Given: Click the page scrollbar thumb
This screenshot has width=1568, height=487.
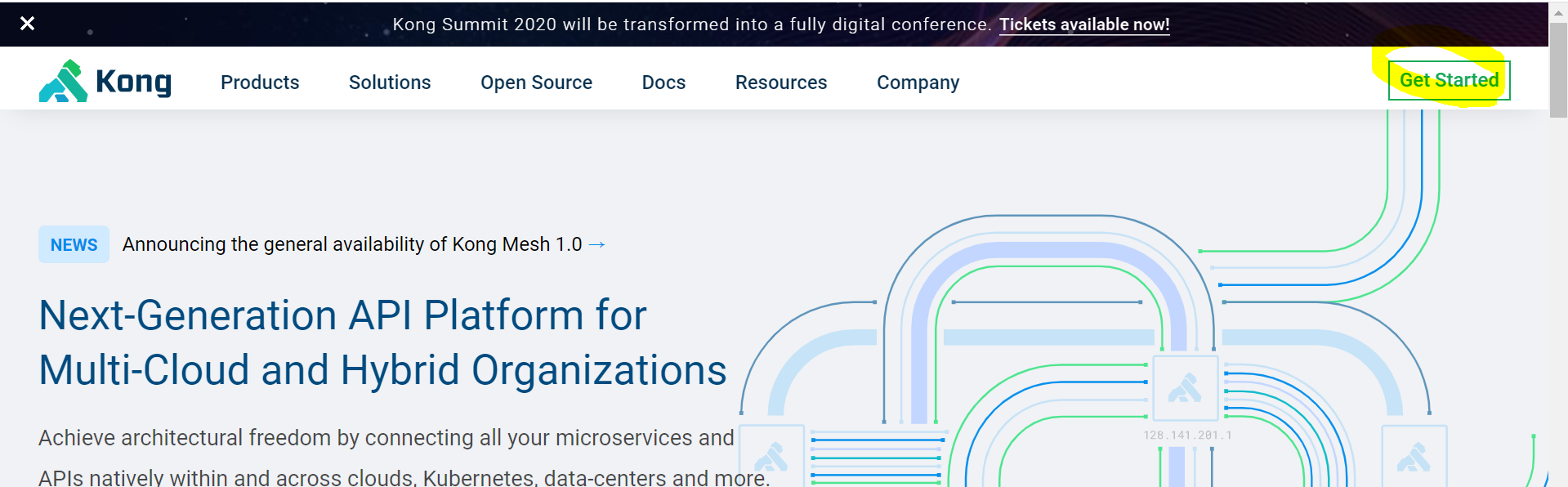Looking at the screenshot, I should [x=1558, y=70].
